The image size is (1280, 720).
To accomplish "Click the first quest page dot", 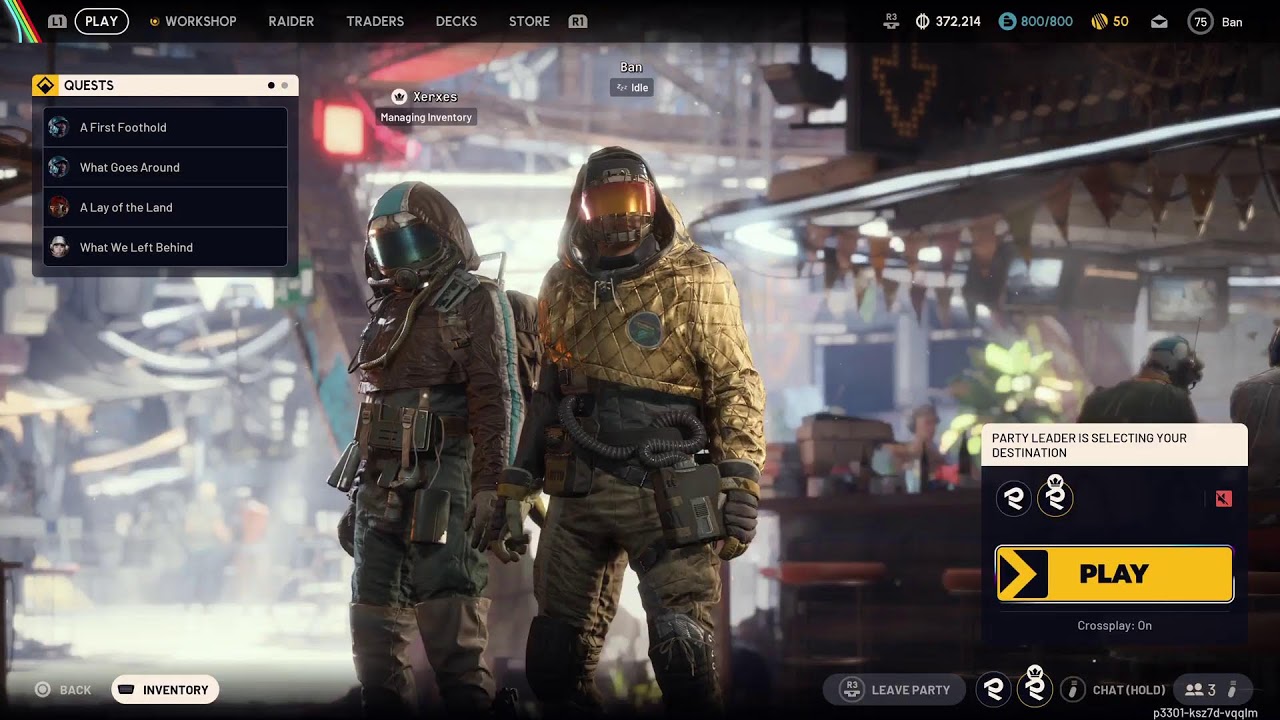I will (271, 86).
